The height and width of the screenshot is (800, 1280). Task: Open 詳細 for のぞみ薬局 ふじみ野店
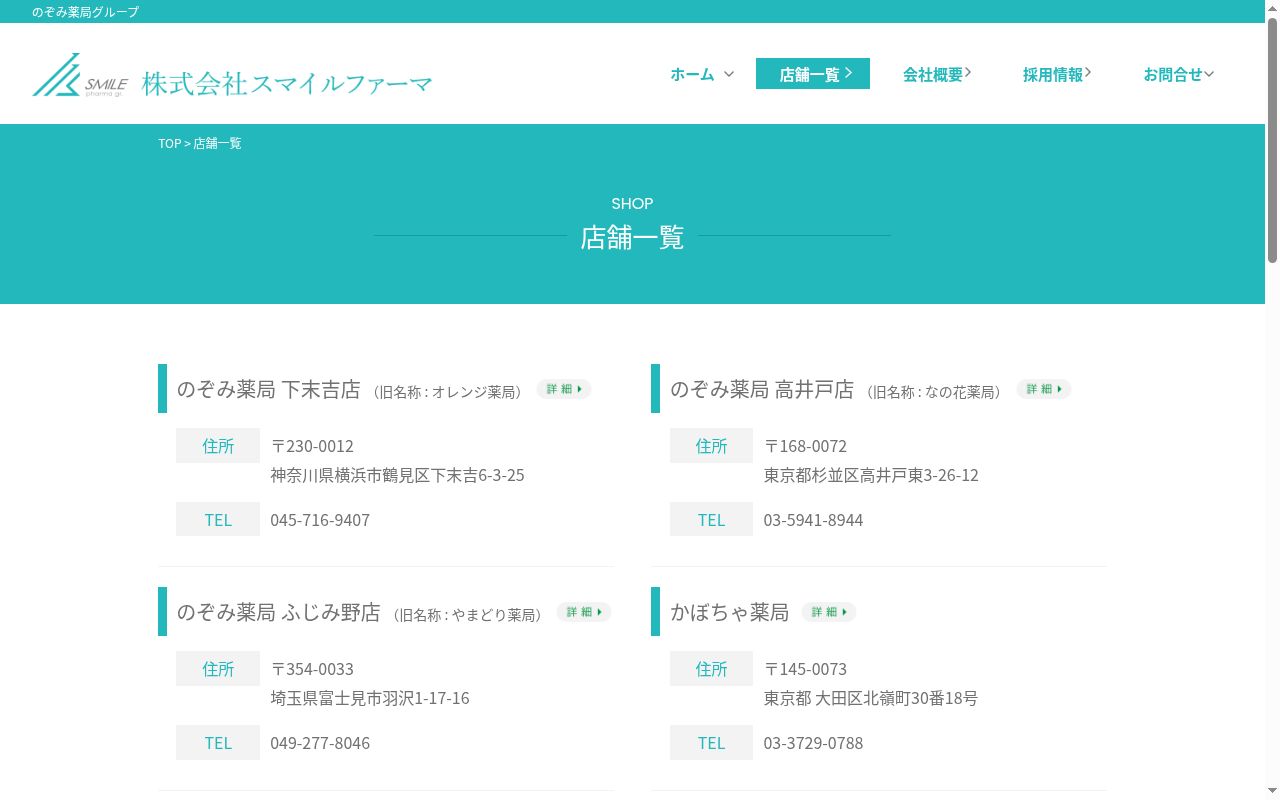pyautogui.click(x=584, y=612)
